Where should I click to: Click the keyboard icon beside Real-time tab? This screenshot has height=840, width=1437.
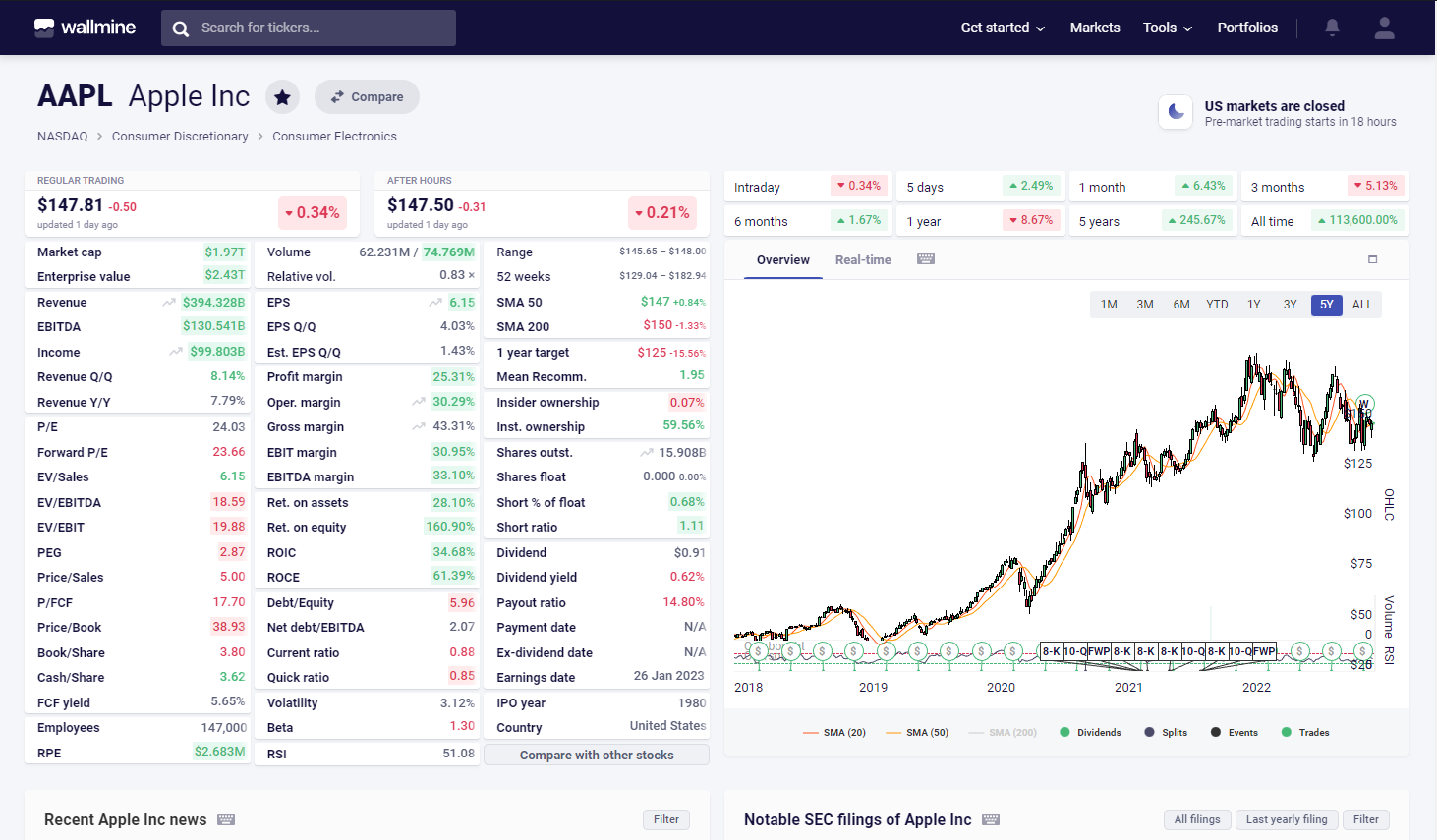tap(925, 259)
